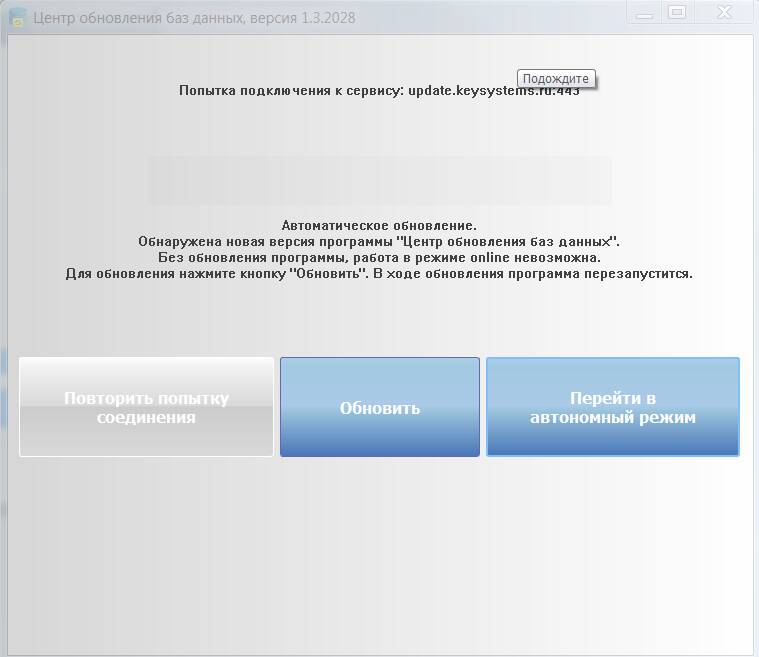759x657 pixels.
Task: Minimize the update center window
Action: click(644, 13)
